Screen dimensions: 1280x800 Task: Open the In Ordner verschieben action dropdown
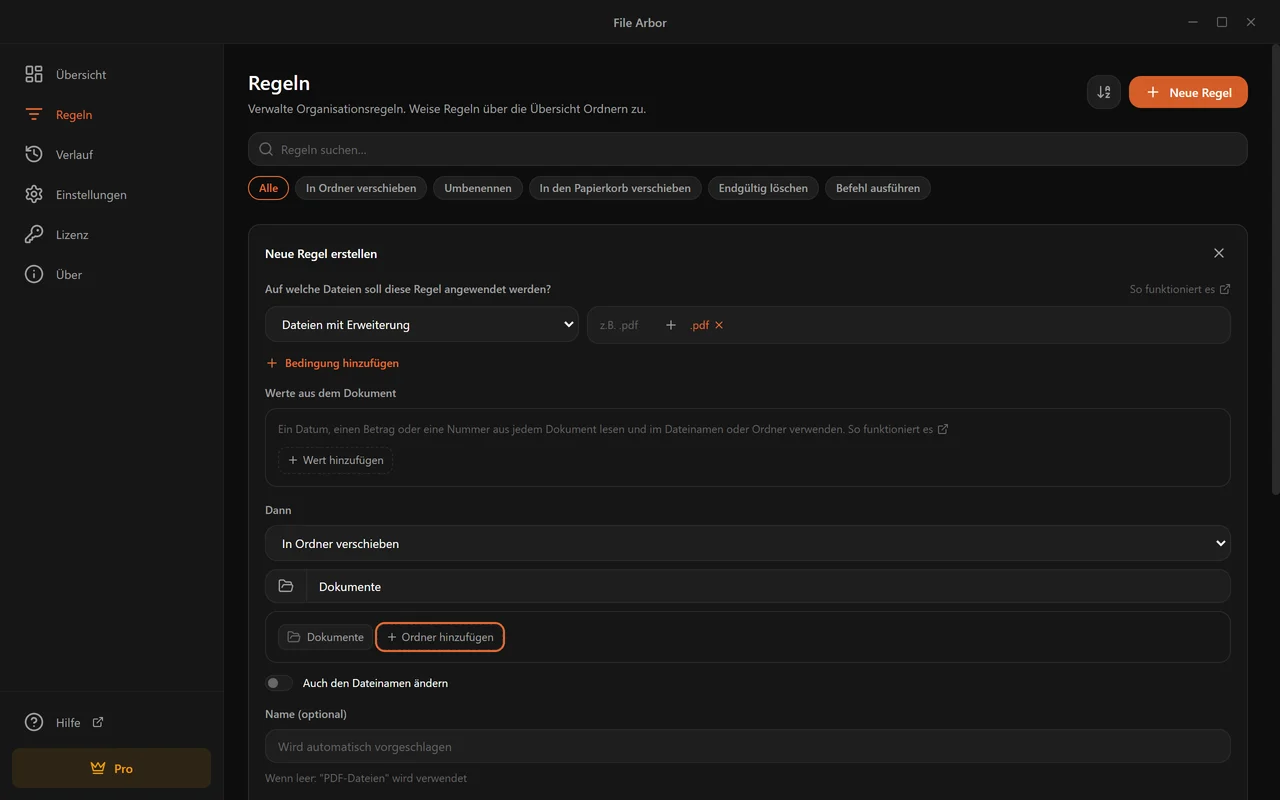point(748,544)
